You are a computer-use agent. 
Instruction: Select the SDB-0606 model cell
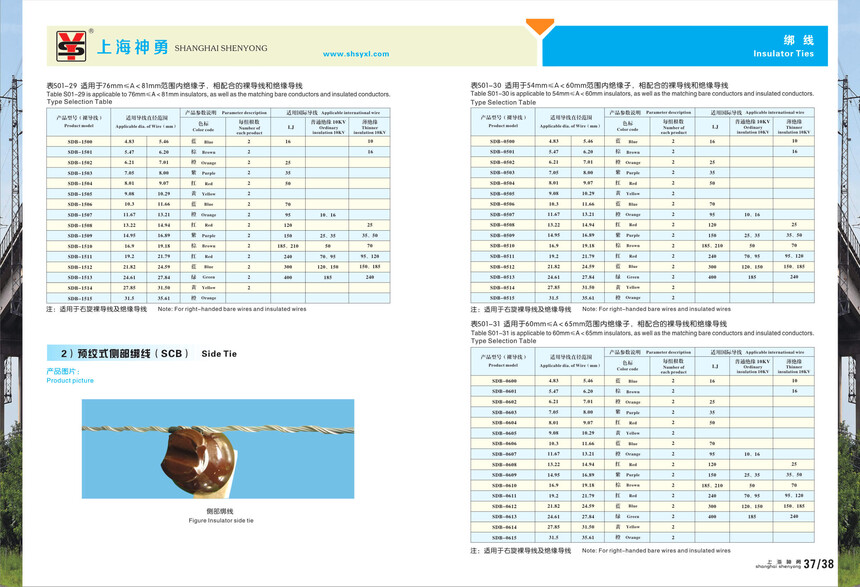504,443
